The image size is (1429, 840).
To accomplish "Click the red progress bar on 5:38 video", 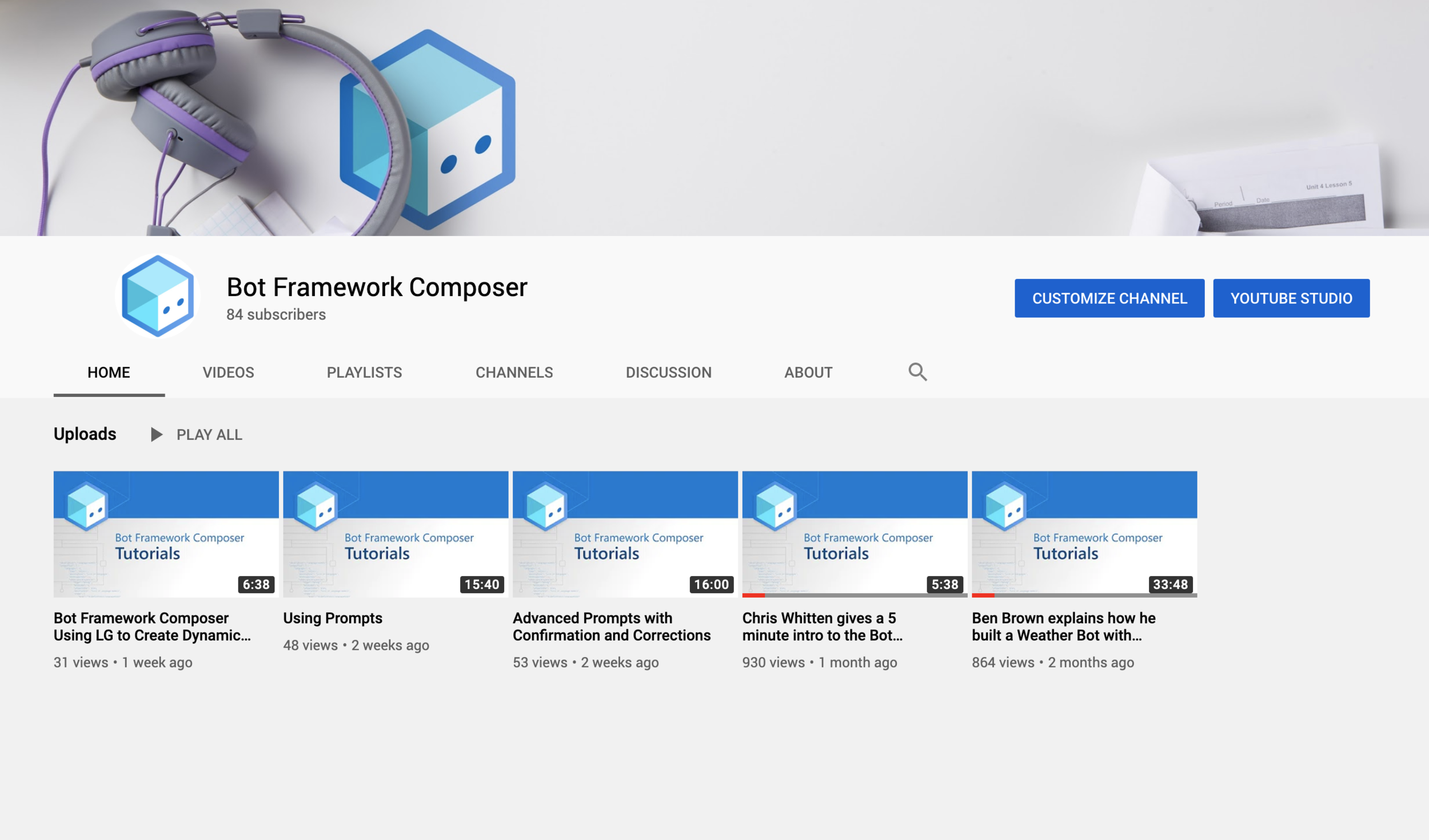I will (753, 595).
